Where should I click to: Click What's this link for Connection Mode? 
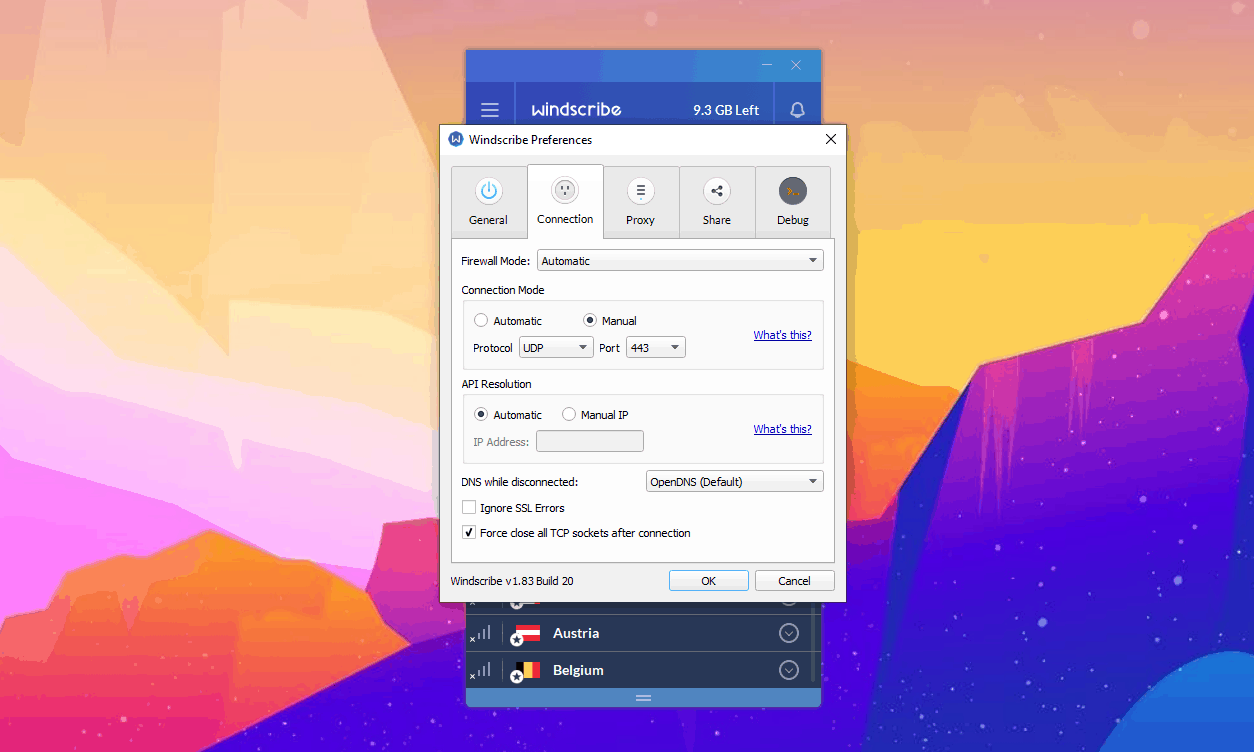click(x=782, y=335)
